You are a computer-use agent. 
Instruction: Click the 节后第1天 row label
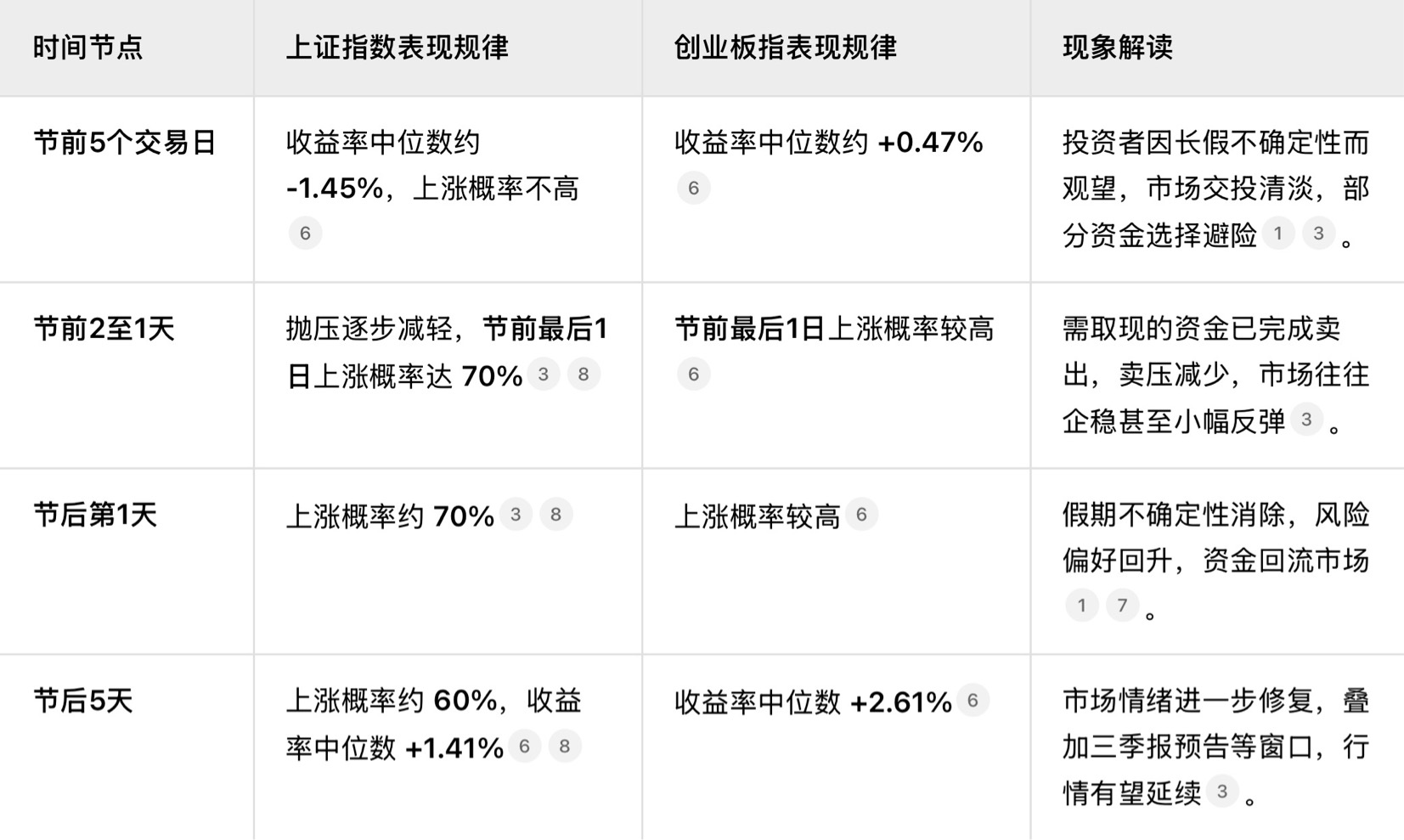point(95,515)
